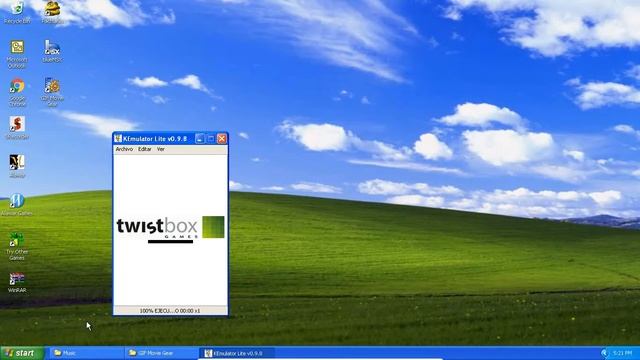
Task: Open the Ver menu in KEmulator
Action: click(x=161, y=149)
